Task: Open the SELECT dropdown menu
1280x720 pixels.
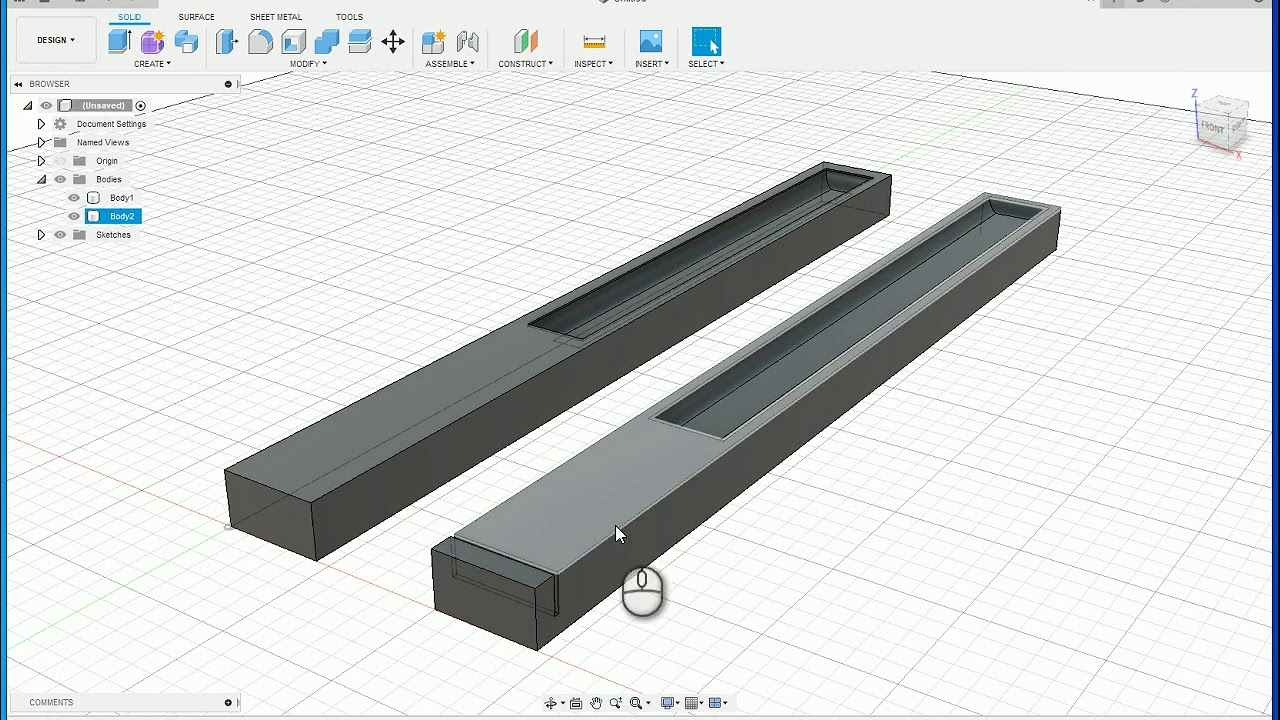Action: (x=706, y=64)
